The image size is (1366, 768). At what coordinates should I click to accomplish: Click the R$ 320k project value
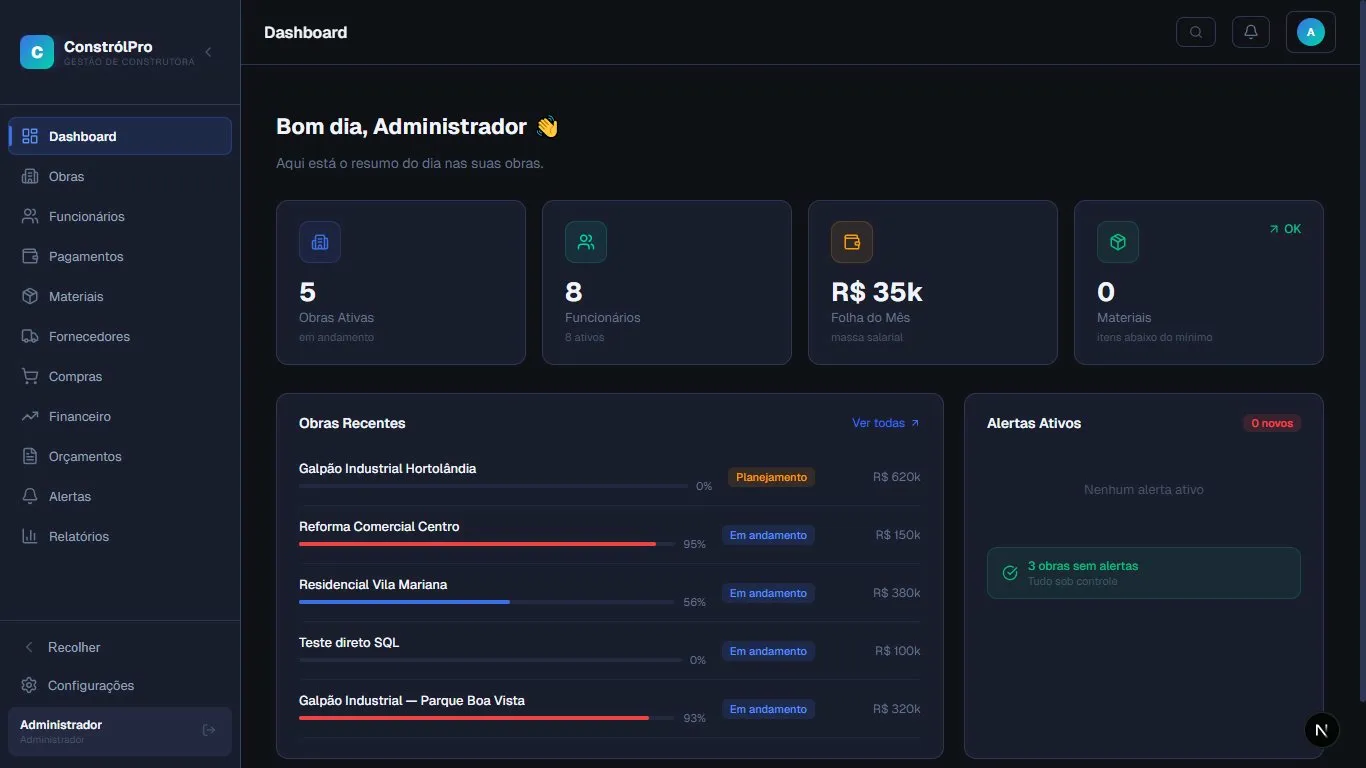coord(896,709)
